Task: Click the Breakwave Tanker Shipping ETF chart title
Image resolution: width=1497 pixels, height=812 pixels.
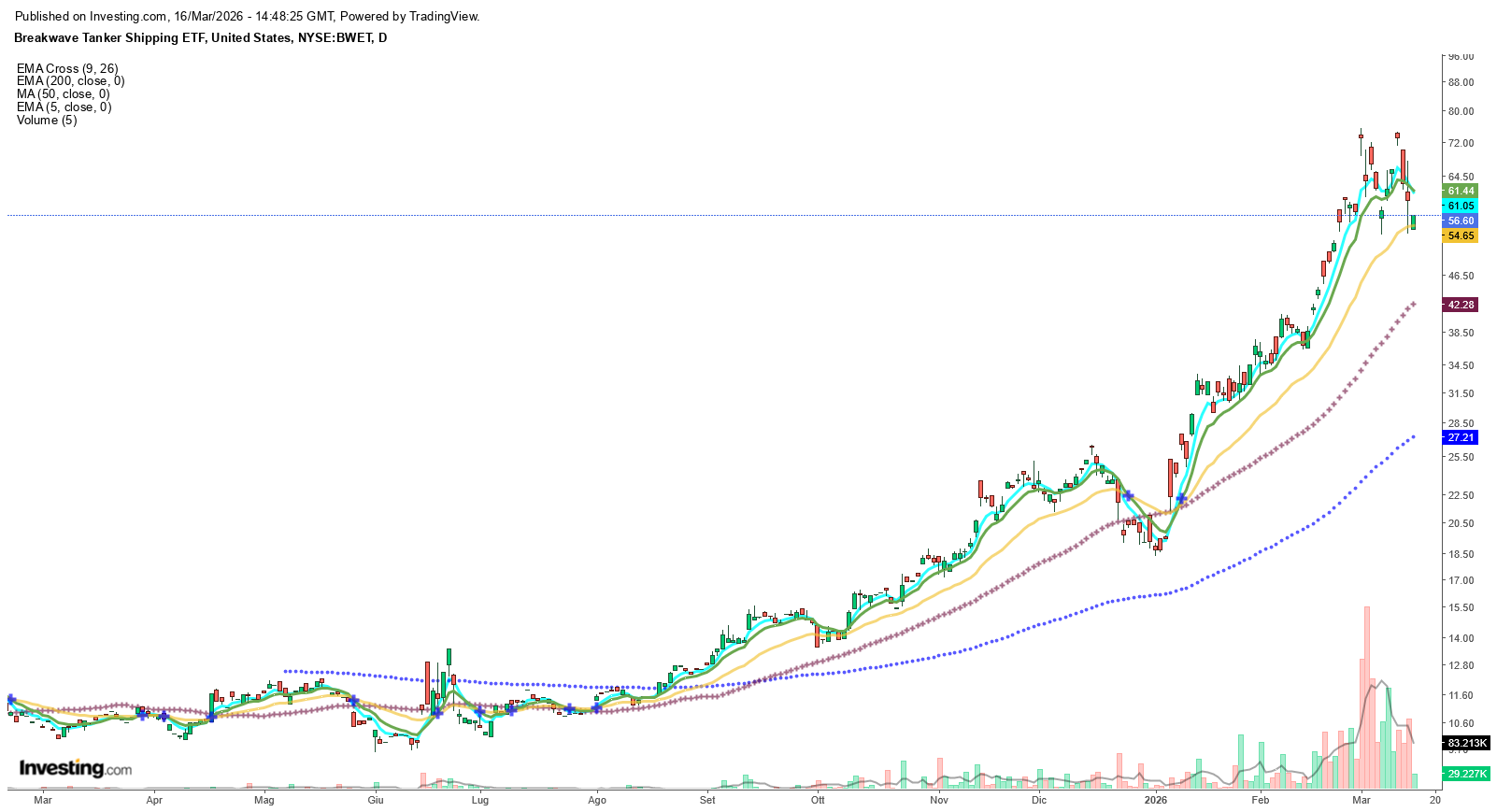Action: (200, 38)
